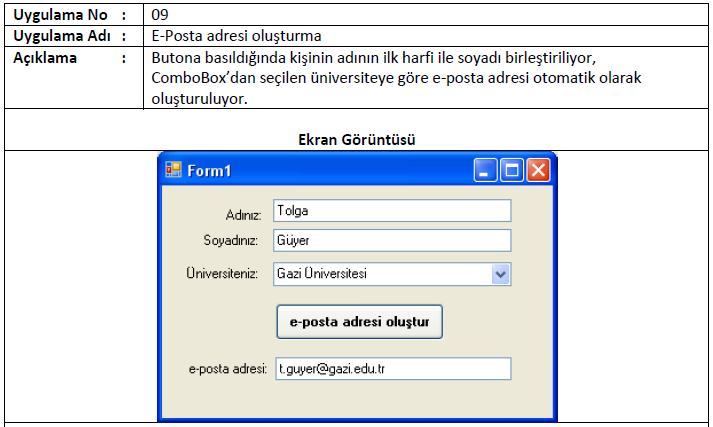Click the Açıklama description text

pyautogui.click(x=396, y=78)
